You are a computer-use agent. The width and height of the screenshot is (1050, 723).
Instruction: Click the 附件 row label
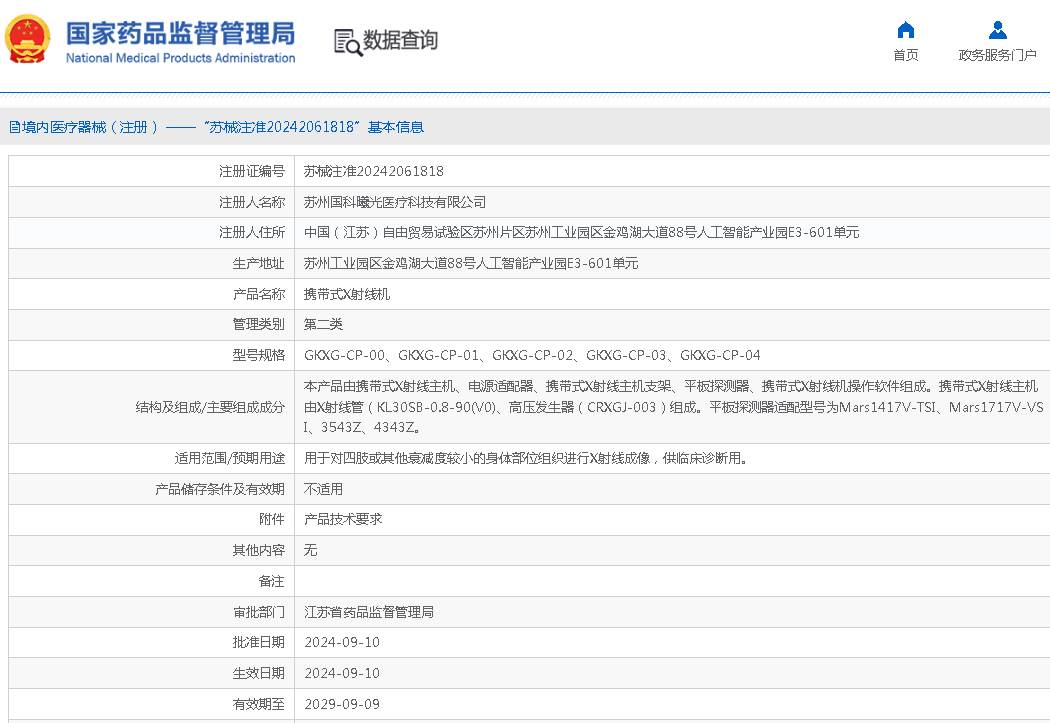click(272, 519)
